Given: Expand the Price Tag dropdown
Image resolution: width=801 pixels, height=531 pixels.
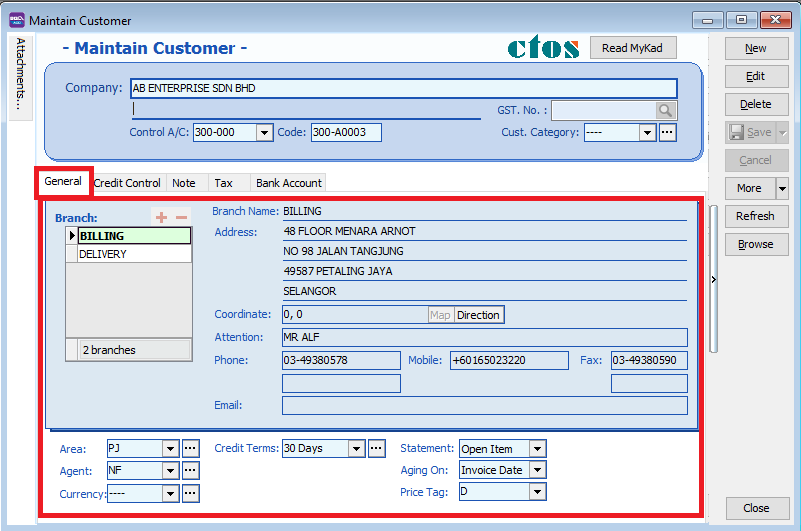Looking at the screenshot, I should pyautogui.click(x=538, y=491).
